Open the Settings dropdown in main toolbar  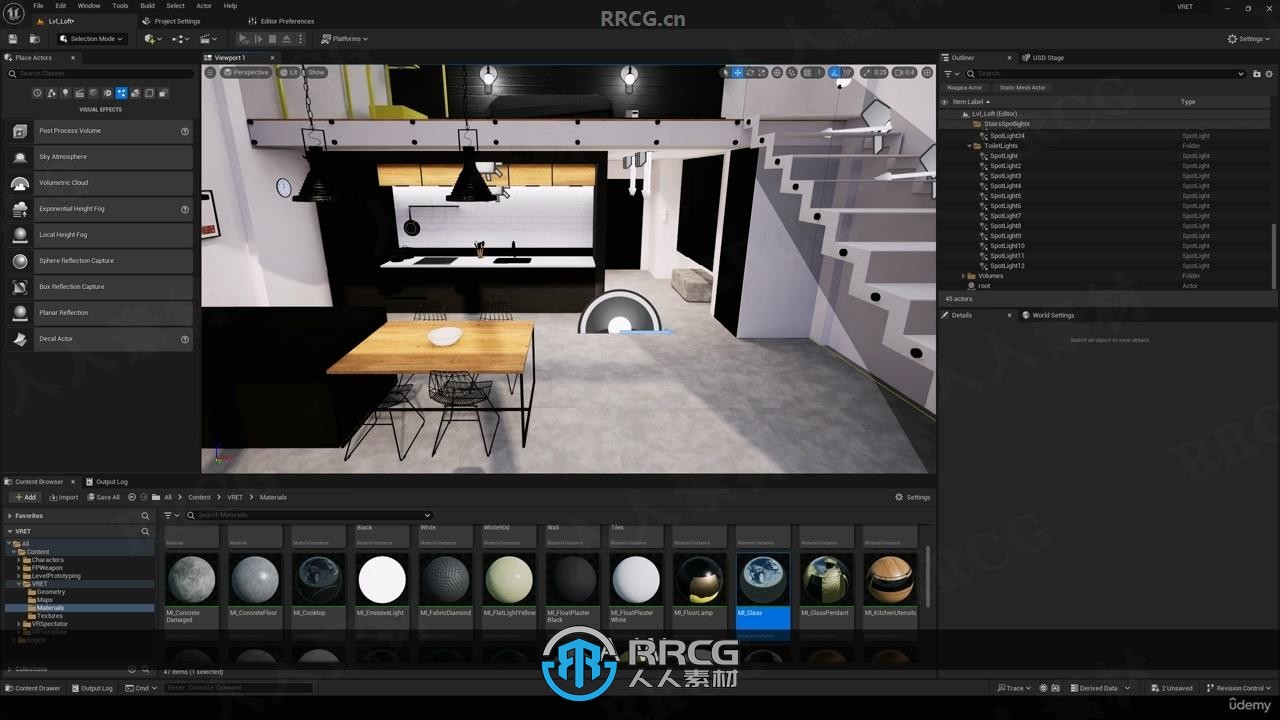point(1249,39)
